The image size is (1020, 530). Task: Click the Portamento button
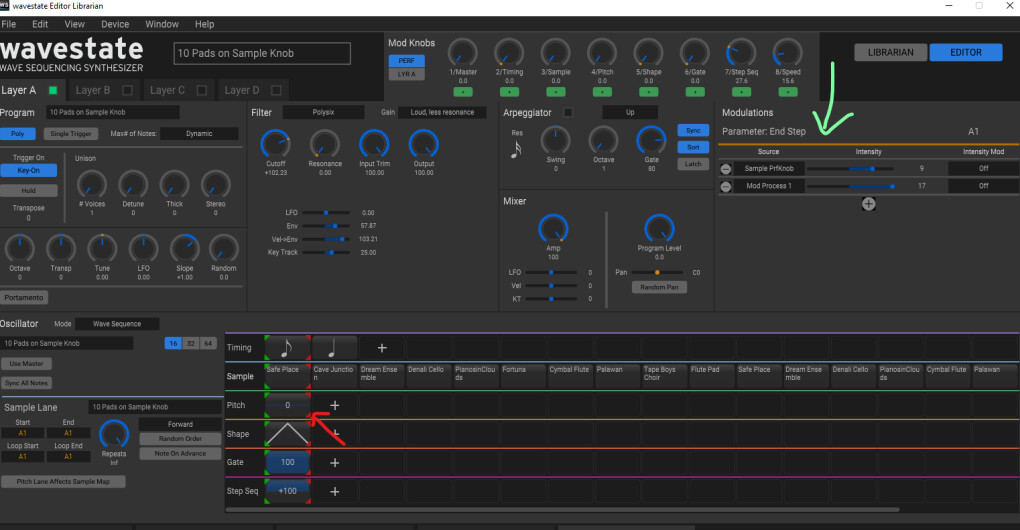[x=24, y=298]
